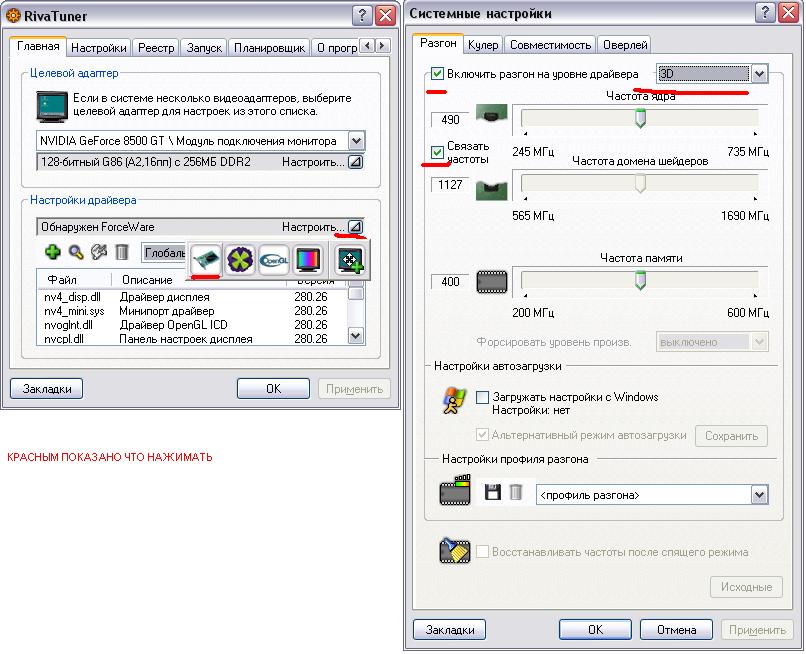Click OK in Системные настройки
The height and width of the screenshot is (654, 806).
[x=595, y=630]
